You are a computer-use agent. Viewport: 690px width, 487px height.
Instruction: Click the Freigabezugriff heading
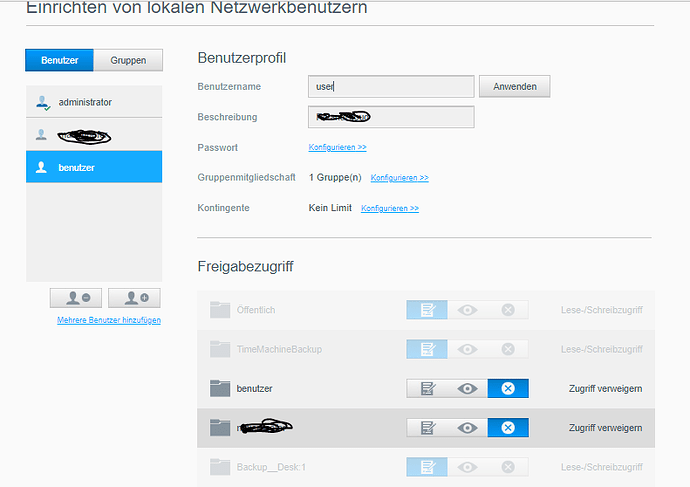click(x=245, y=267)
